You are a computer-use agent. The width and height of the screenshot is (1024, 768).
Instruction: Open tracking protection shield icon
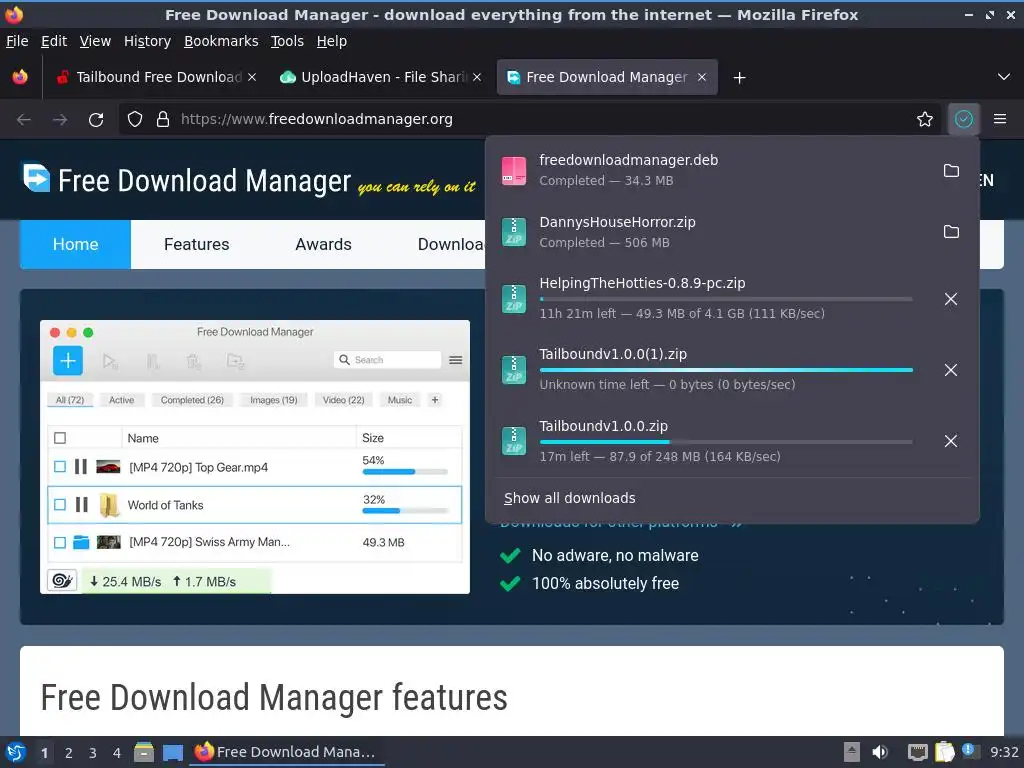tap(135, 119)
